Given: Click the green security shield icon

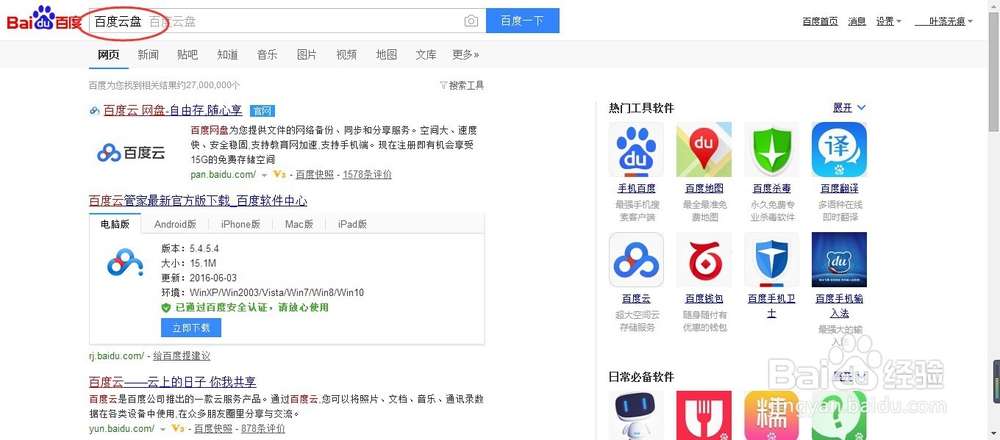Looking at the screenshot, I should [x=166, y=308].
